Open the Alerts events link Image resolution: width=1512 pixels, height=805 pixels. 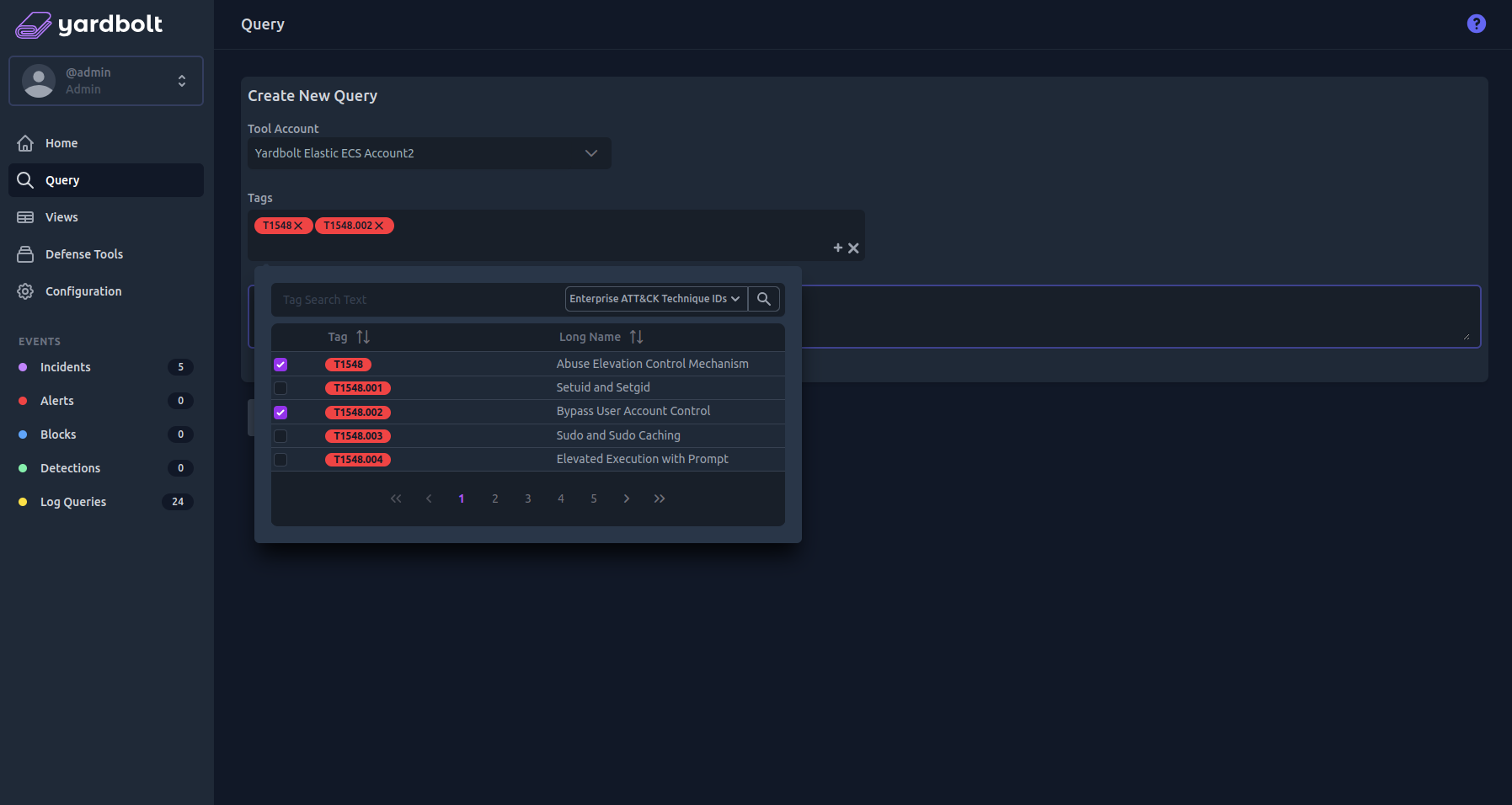coord(106,401)
